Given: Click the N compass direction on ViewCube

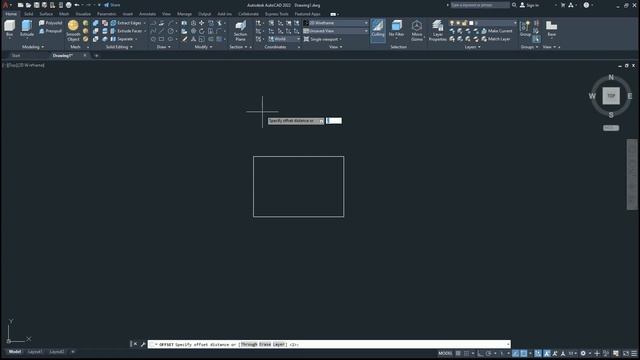Looking at the screenshot, I should point(611,77).
